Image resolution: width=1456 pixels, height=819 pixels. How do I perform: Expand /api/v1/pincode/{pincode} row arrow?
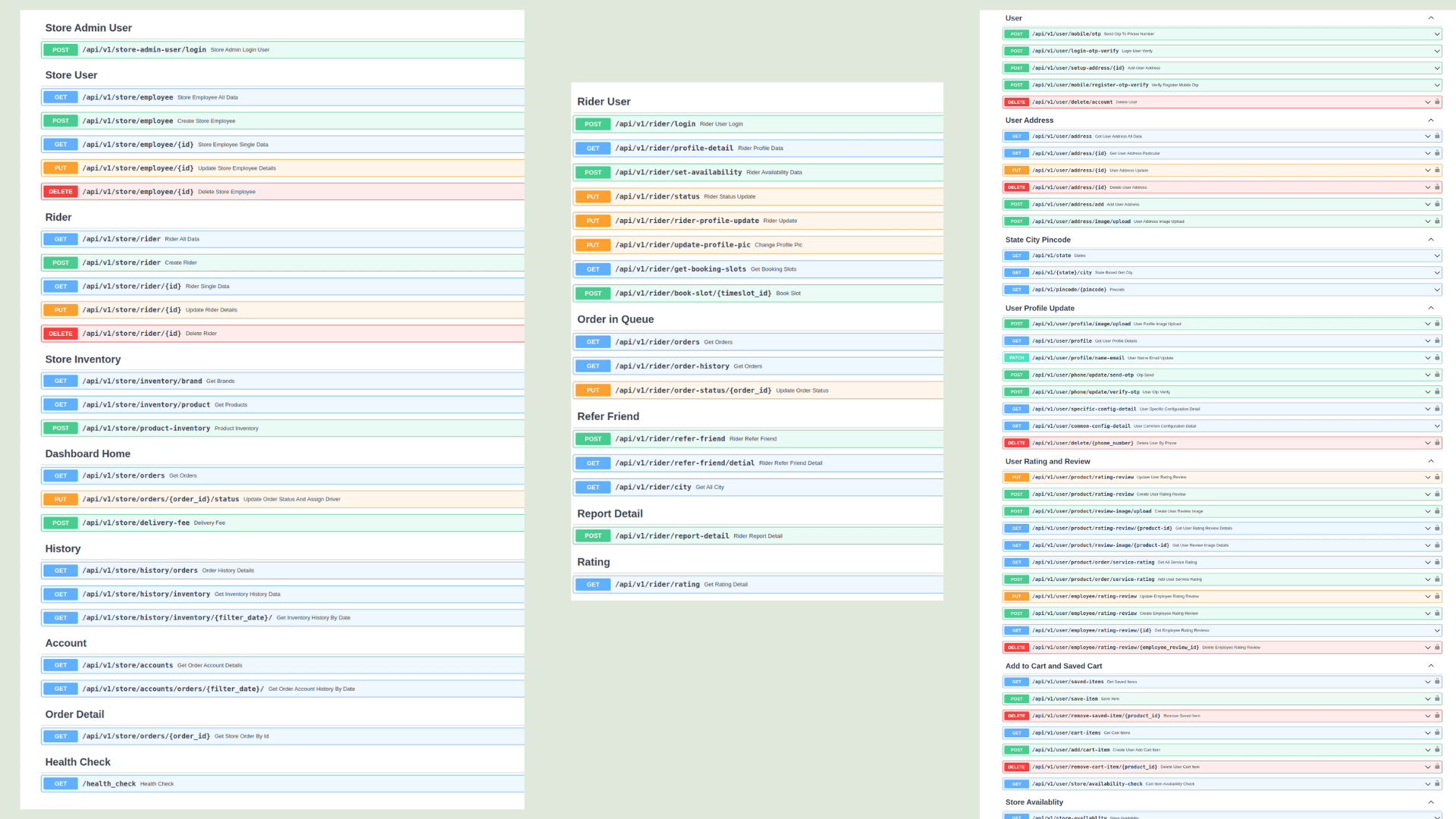[x=1436, y=290]
